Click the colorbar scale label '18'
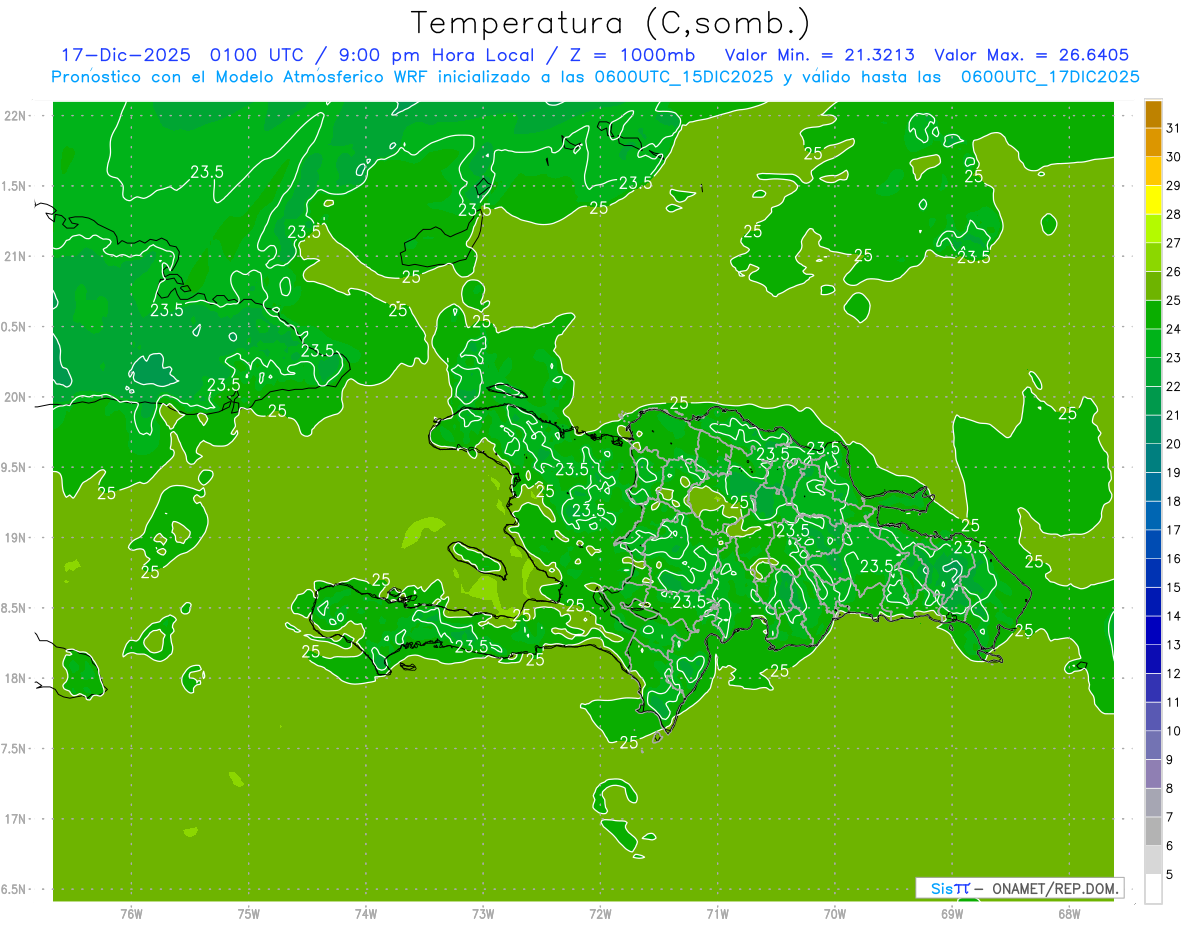 pyautogui.click(x=1174, y=501)
